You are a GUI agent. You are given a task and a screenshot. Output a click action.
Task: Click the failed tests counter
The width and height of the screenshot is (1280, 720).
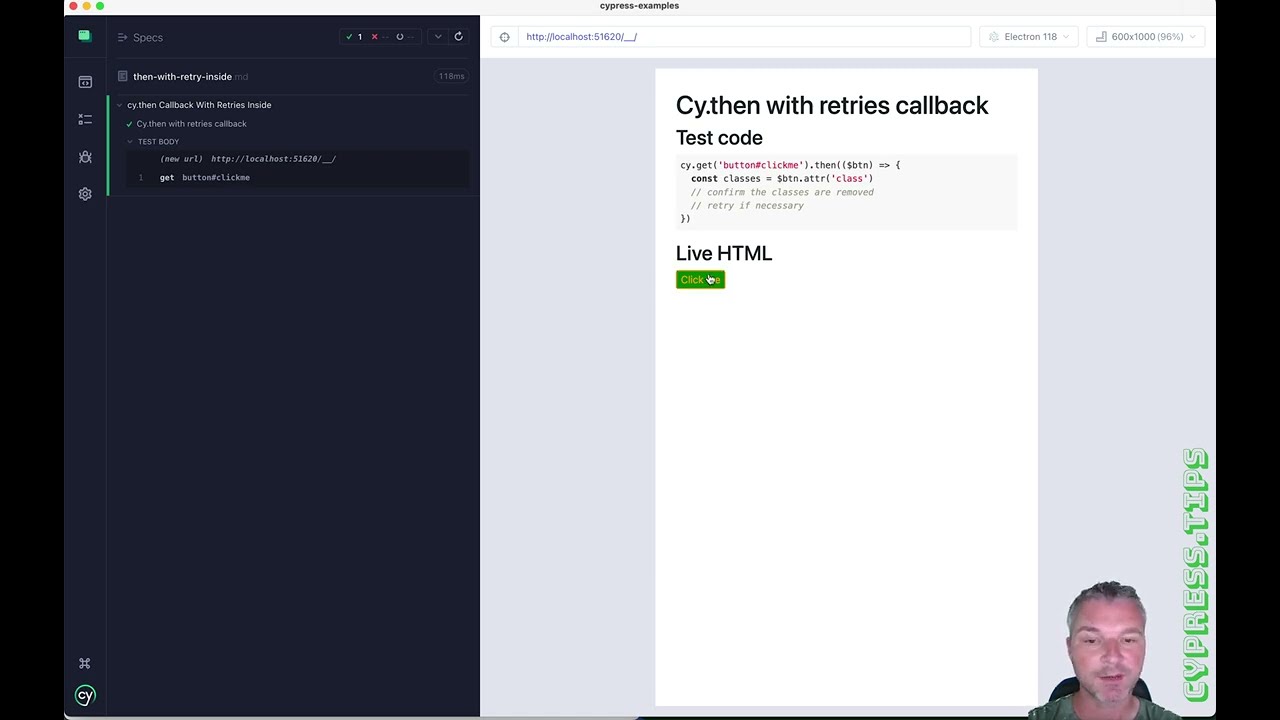pos(379,37)
